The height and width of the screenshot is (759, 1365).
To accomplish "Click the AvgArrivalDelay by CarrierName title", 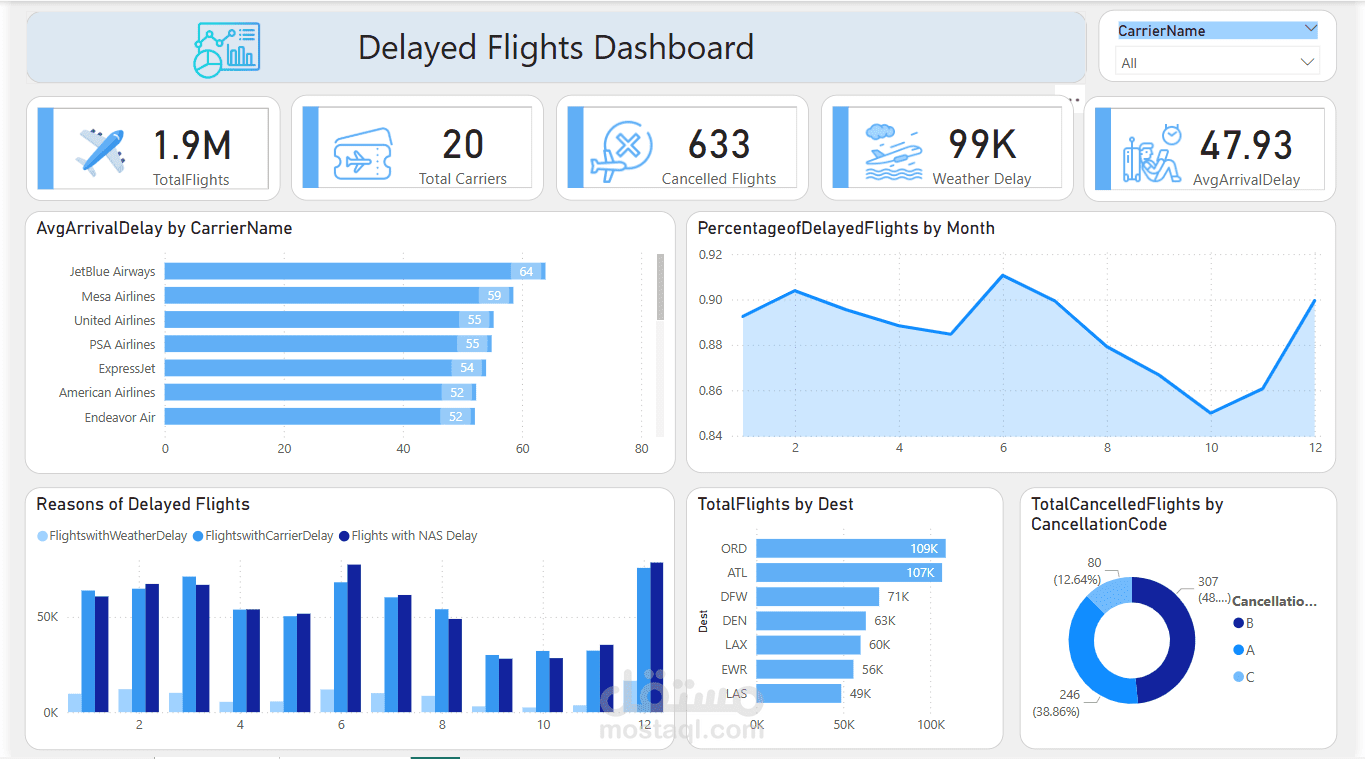I will pos(164,228).
